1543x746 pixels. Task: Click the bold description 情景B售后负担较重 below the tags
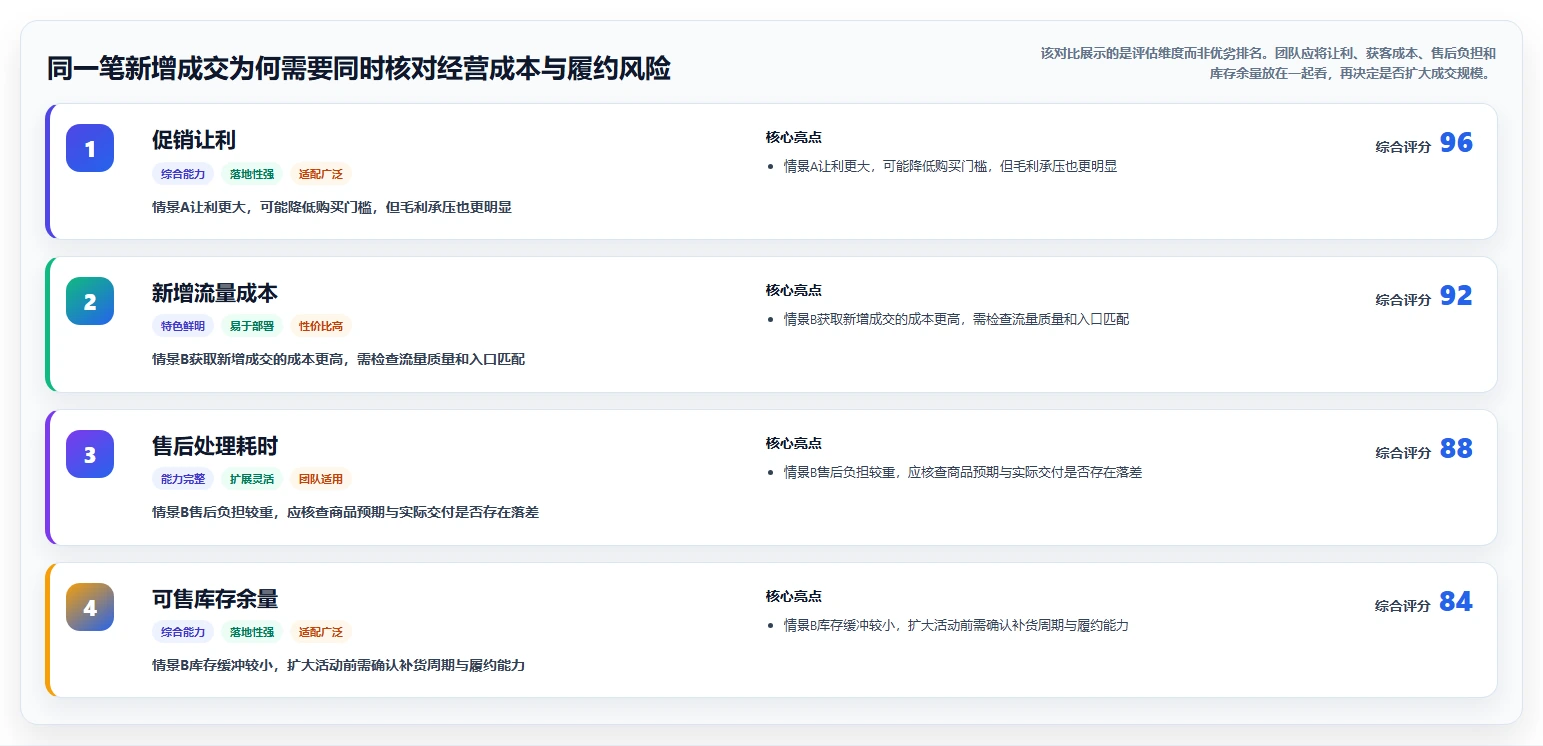click(x=345, y=512)
